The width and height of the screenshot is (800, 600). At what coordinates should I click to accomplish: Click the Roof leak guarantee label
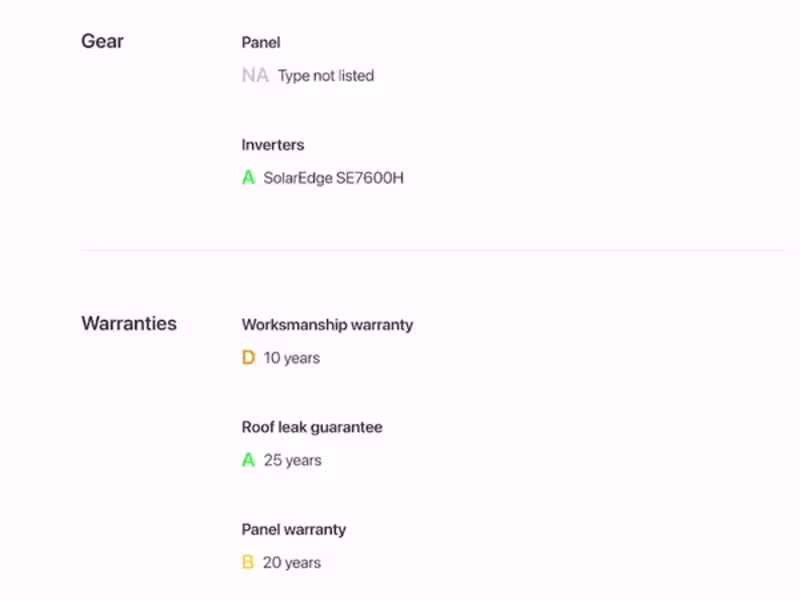(312, 427)
